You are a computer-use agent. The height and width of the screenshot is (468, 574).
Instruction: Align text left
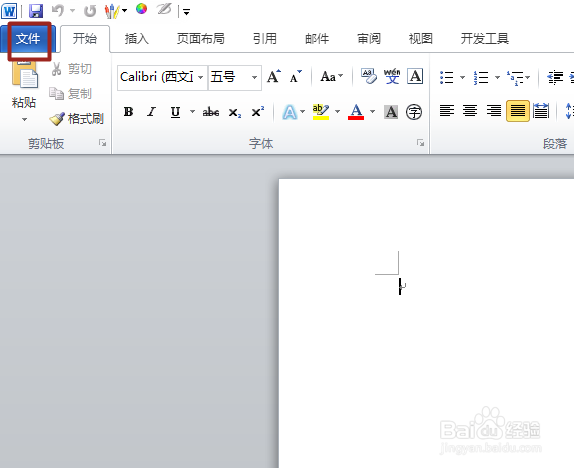pos(447,111)
